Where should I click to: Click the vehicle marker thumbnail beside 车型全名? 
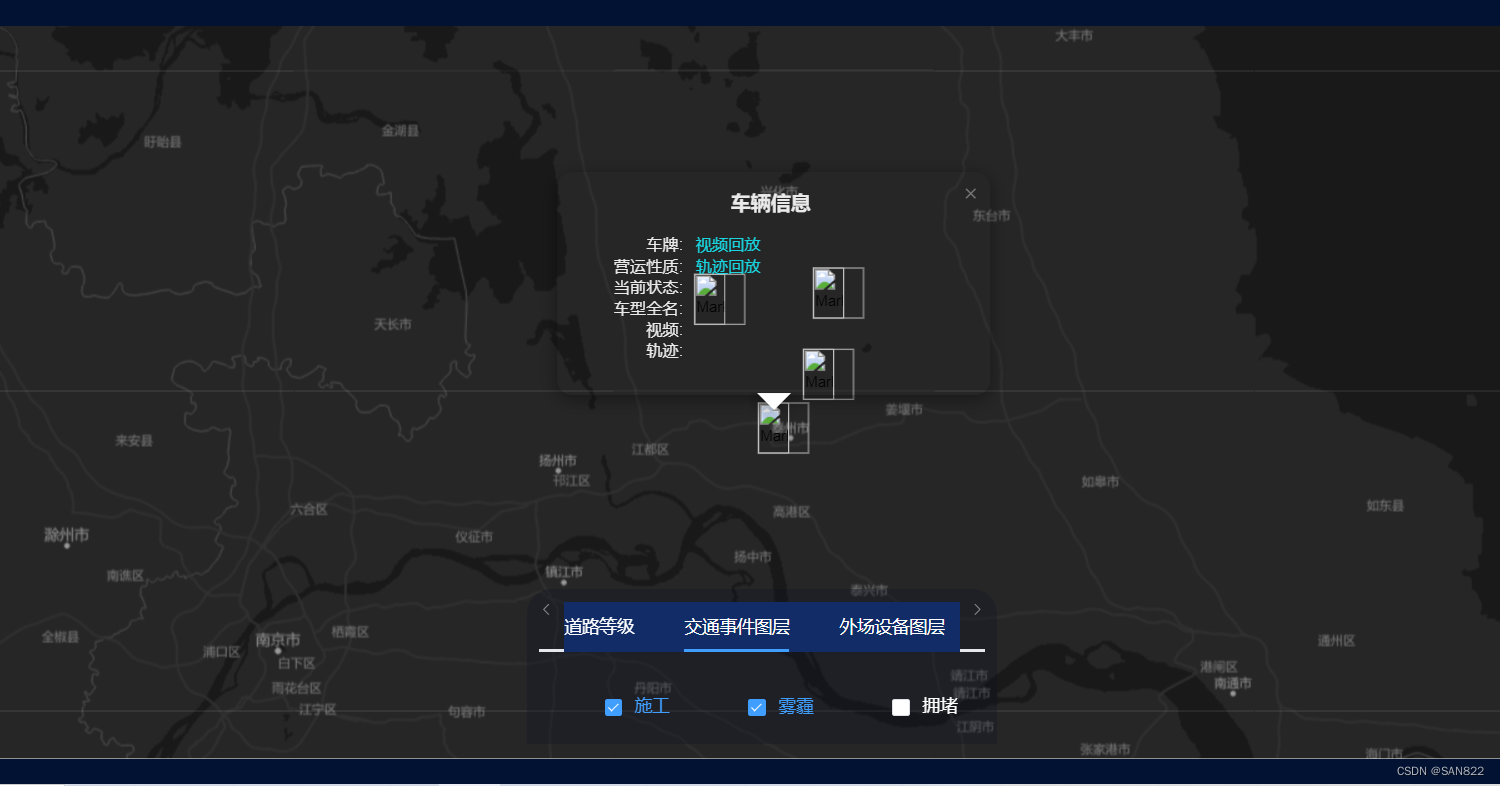719,298
